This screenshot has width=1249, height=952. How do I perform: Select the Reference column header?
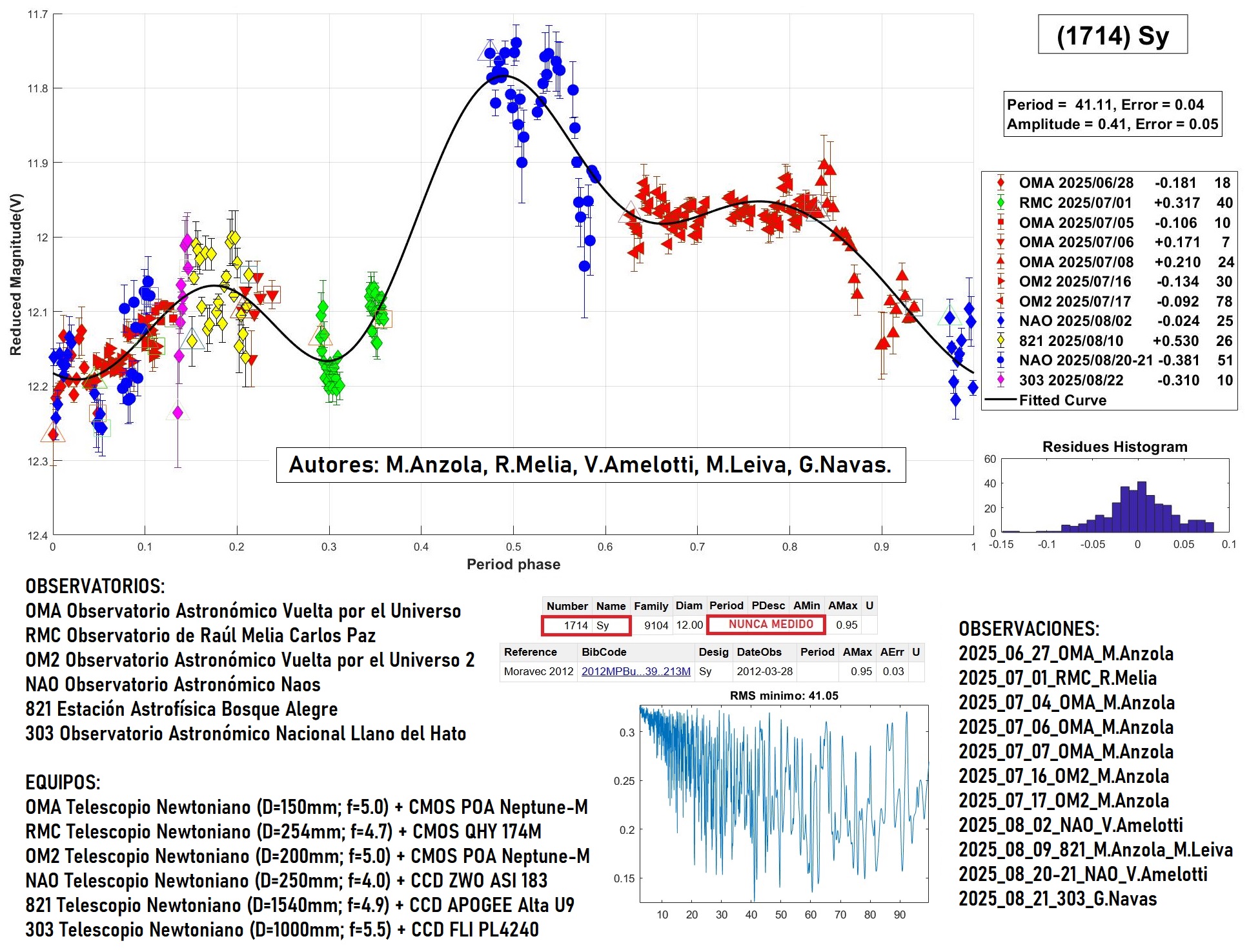[530, 652]
